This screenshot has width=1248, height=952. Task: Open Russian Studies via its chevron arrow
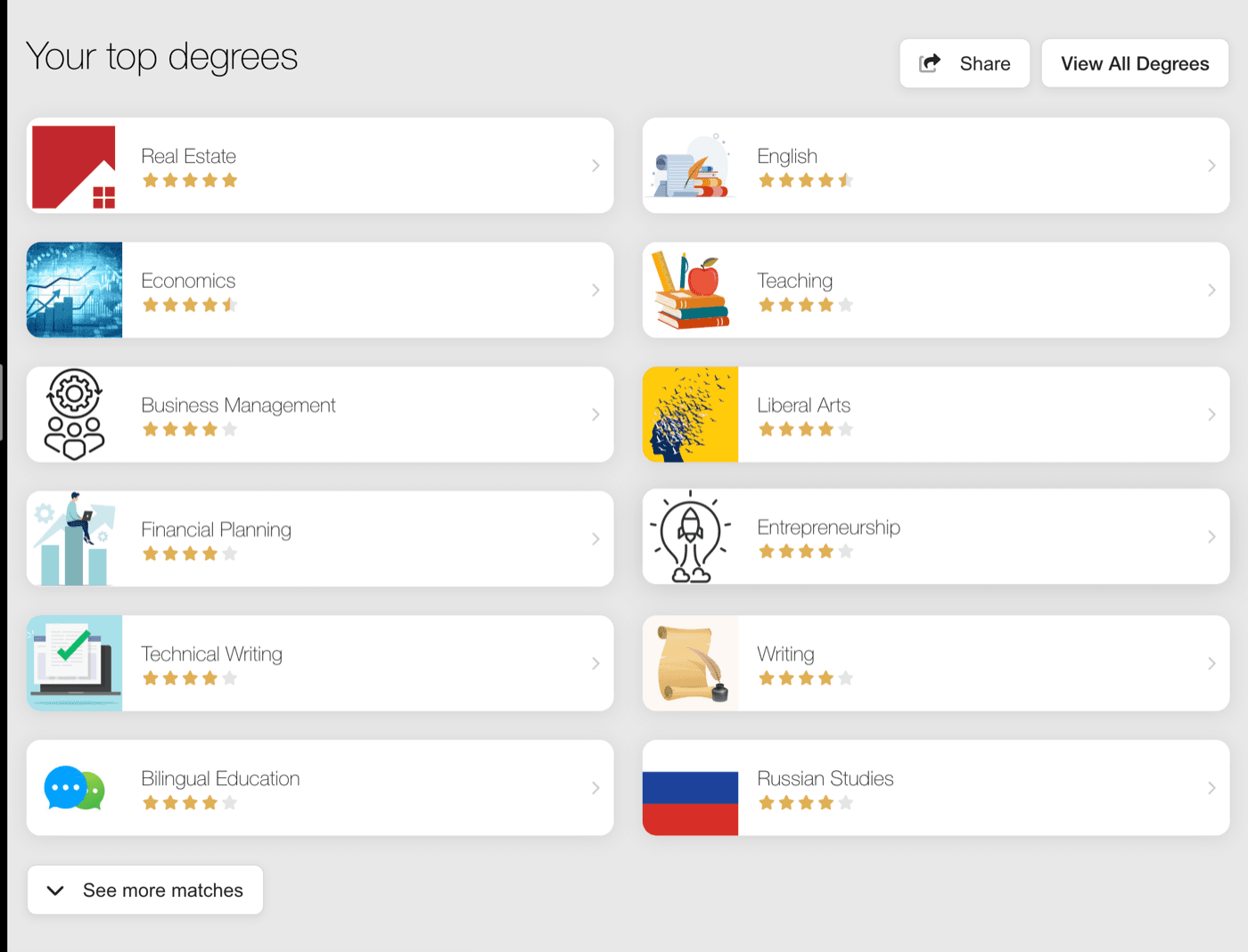click(1211, 788)
